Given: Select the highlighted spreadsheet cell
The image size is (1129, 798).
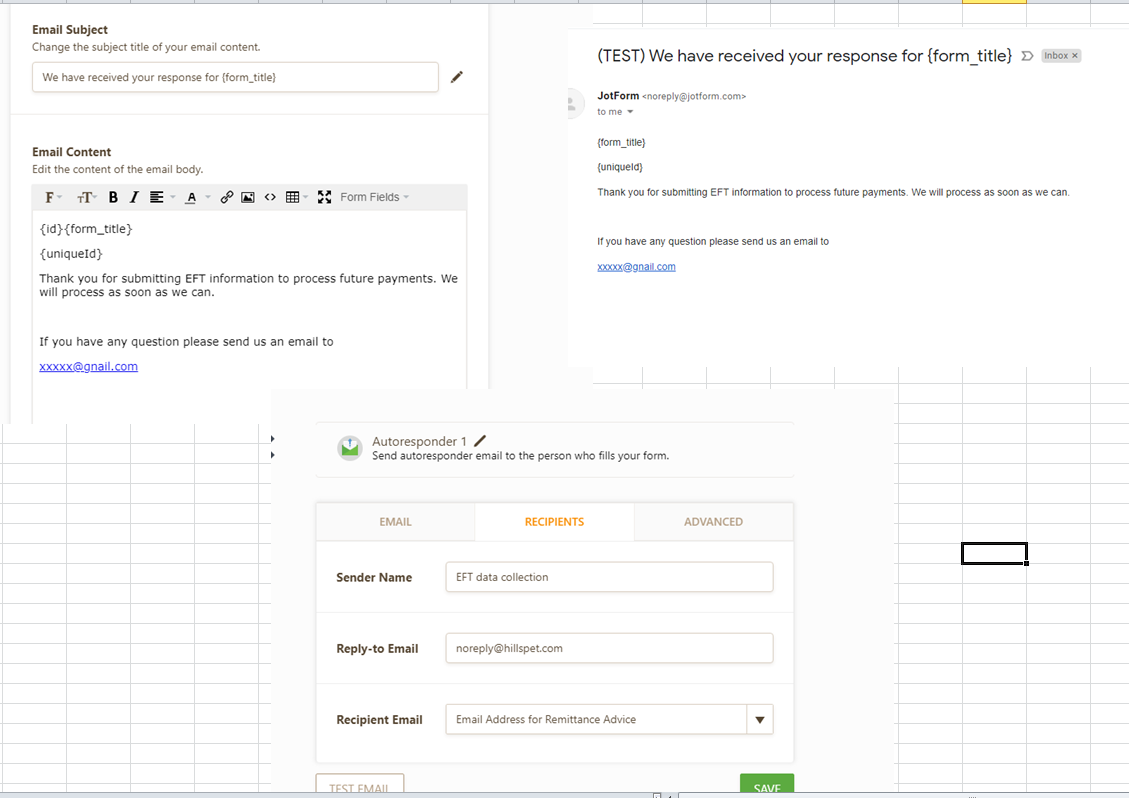Looking at the screenshot, I should click(x=994, y=553).
